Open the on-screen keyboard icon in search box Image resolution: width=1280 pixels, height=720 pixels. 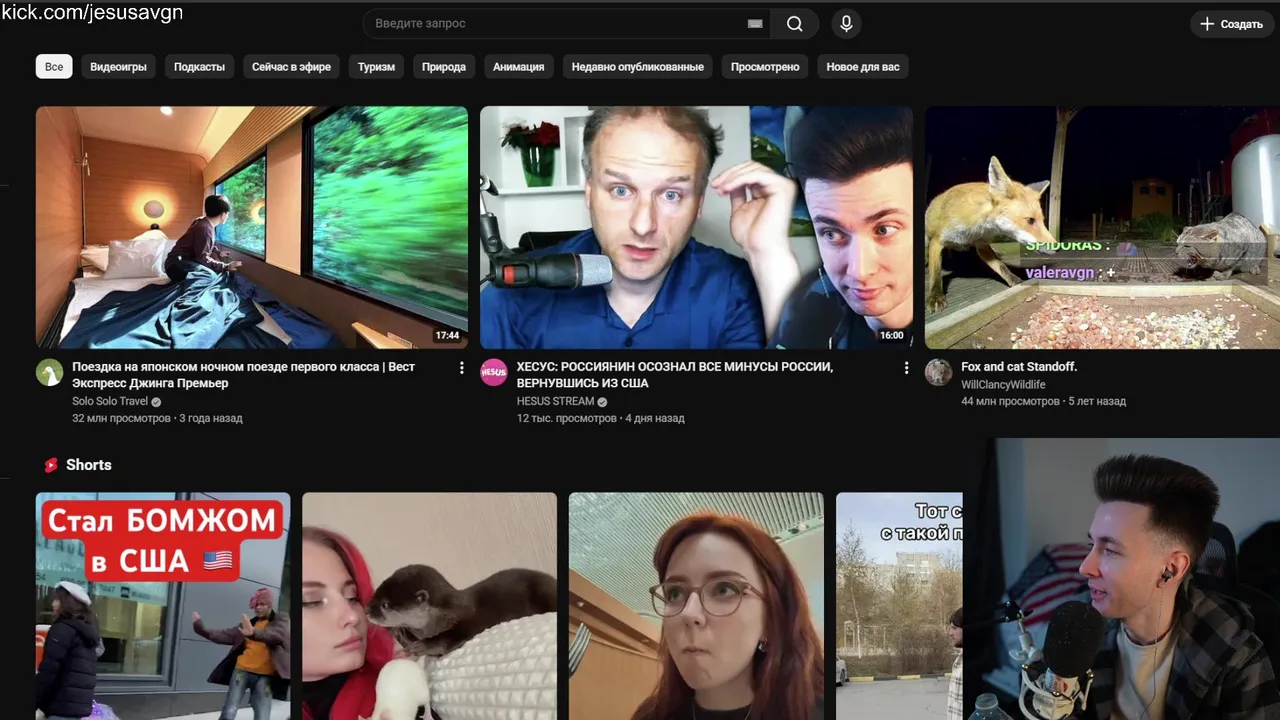click(x=755, y=24)
